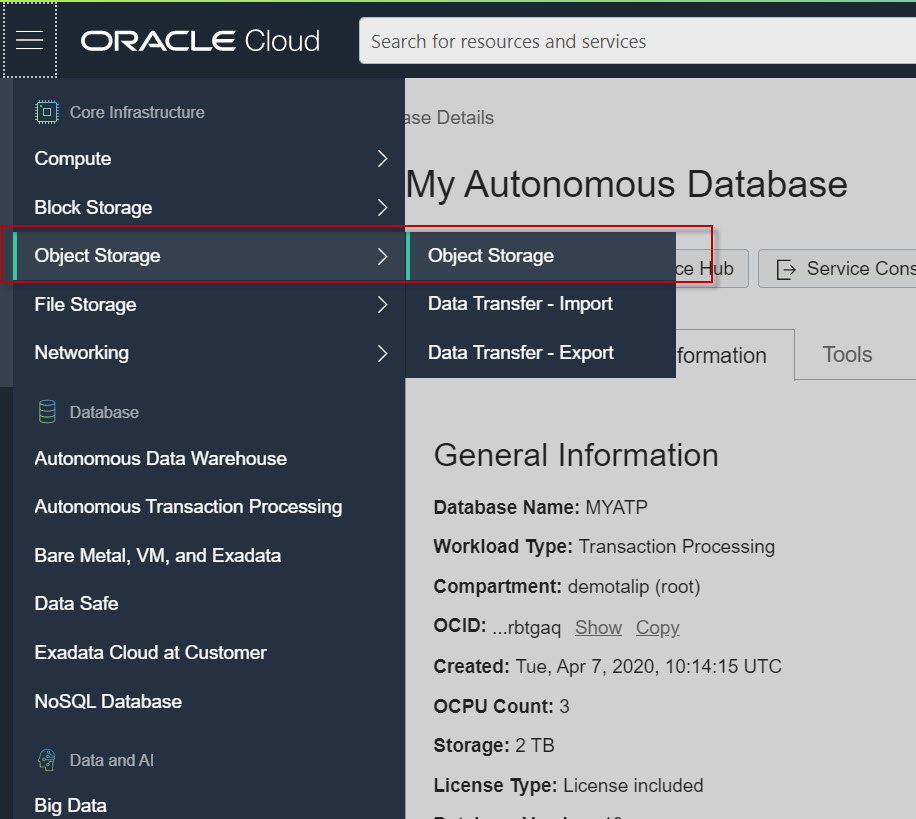This screenshot has height=819, width=916.
Task: Click the hamburger navigation menu icon
Action: [30, 40]
